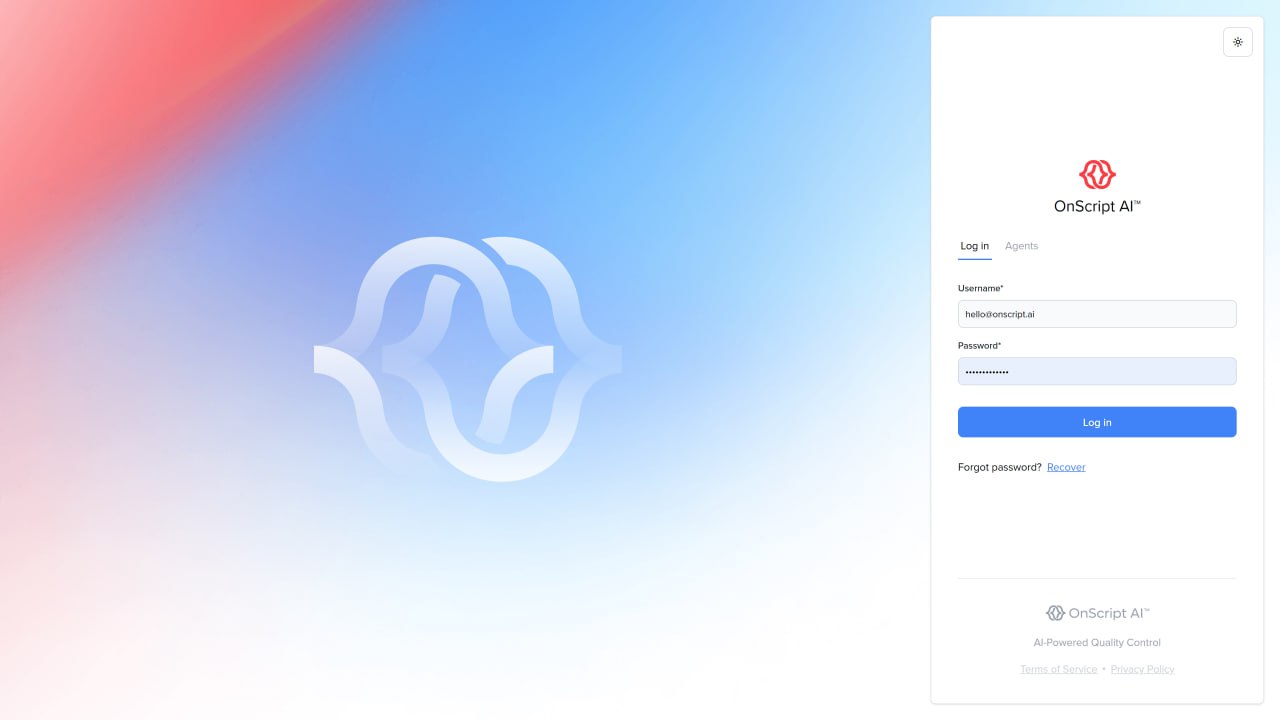Click the blue Log in button
Image resolution: width=1280 pixels, height=720 pixels.
click(x=1097, y=422)
